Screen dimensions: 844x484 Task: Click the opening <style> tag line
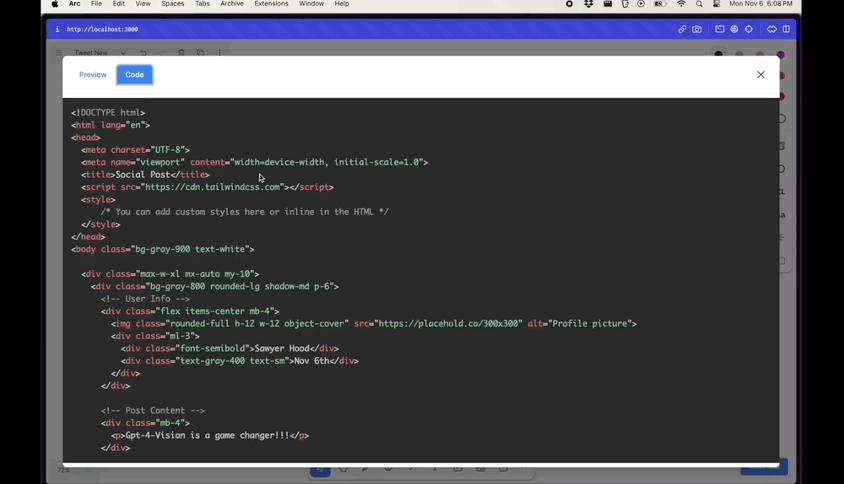98,199
